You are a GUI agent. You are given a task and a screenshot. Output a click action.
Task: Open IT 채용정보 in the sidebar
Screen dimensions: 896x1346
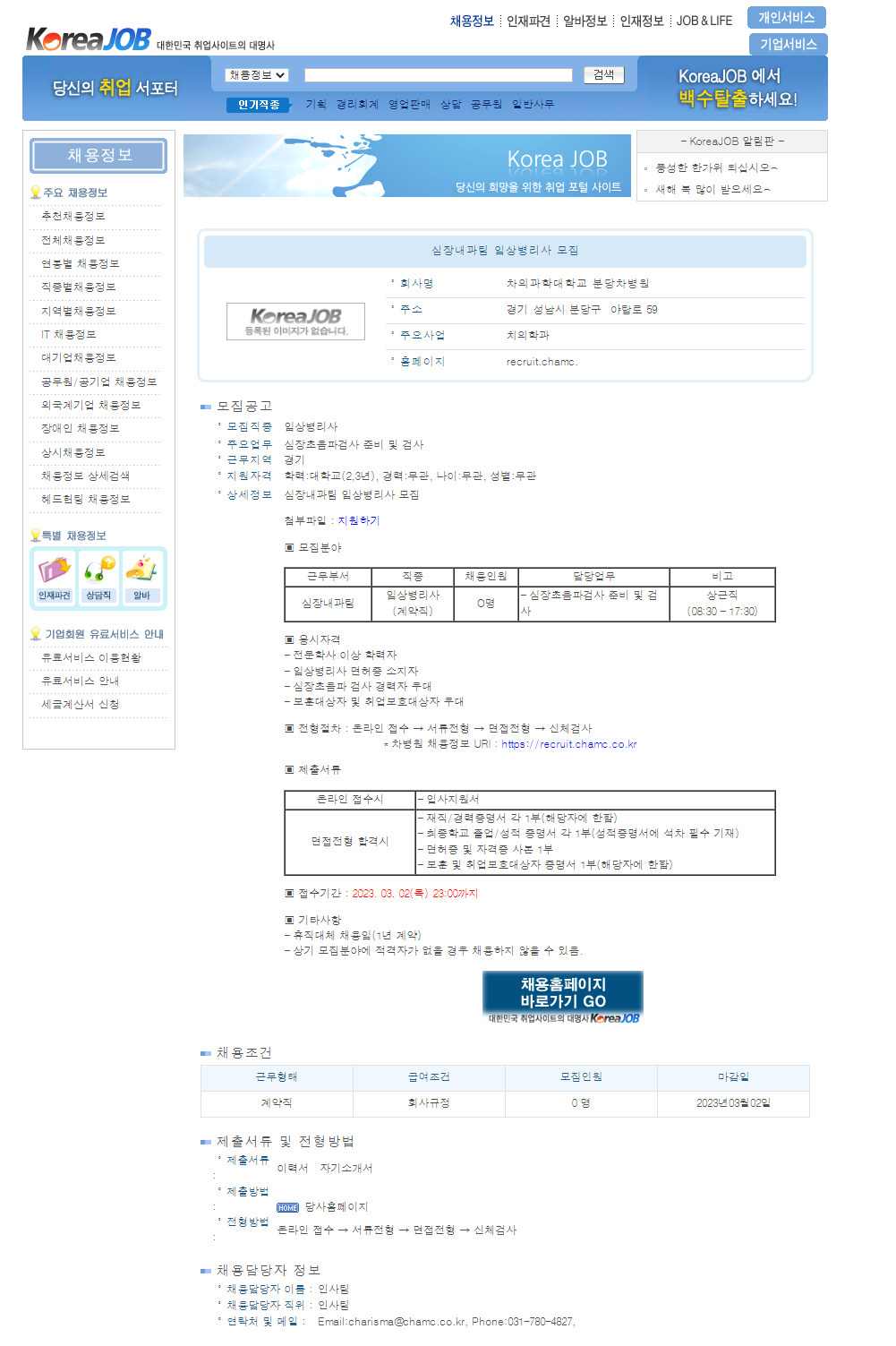point(68,334)
